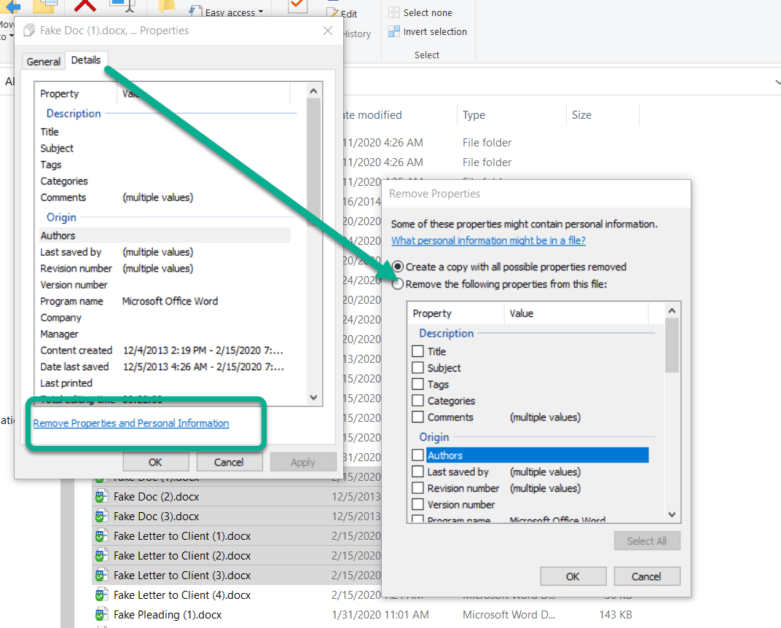Select Fake Doc (2).docx file name
This screenshot has width=781, height=628.
pos(156,497)
